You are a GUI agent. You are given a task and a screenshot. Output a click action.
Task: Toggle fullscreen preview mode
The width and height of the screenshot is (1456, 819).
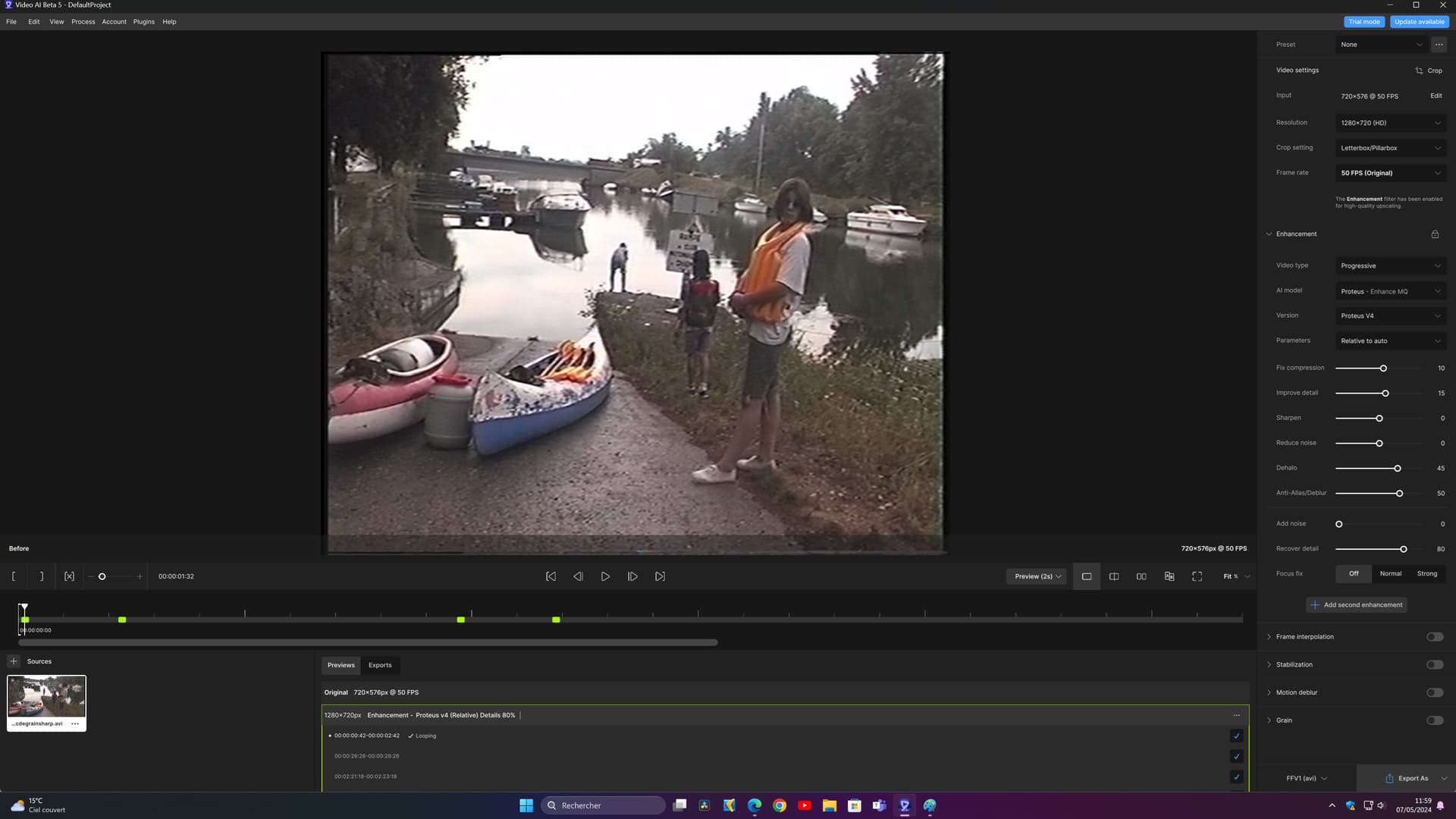click(1197, 576)
